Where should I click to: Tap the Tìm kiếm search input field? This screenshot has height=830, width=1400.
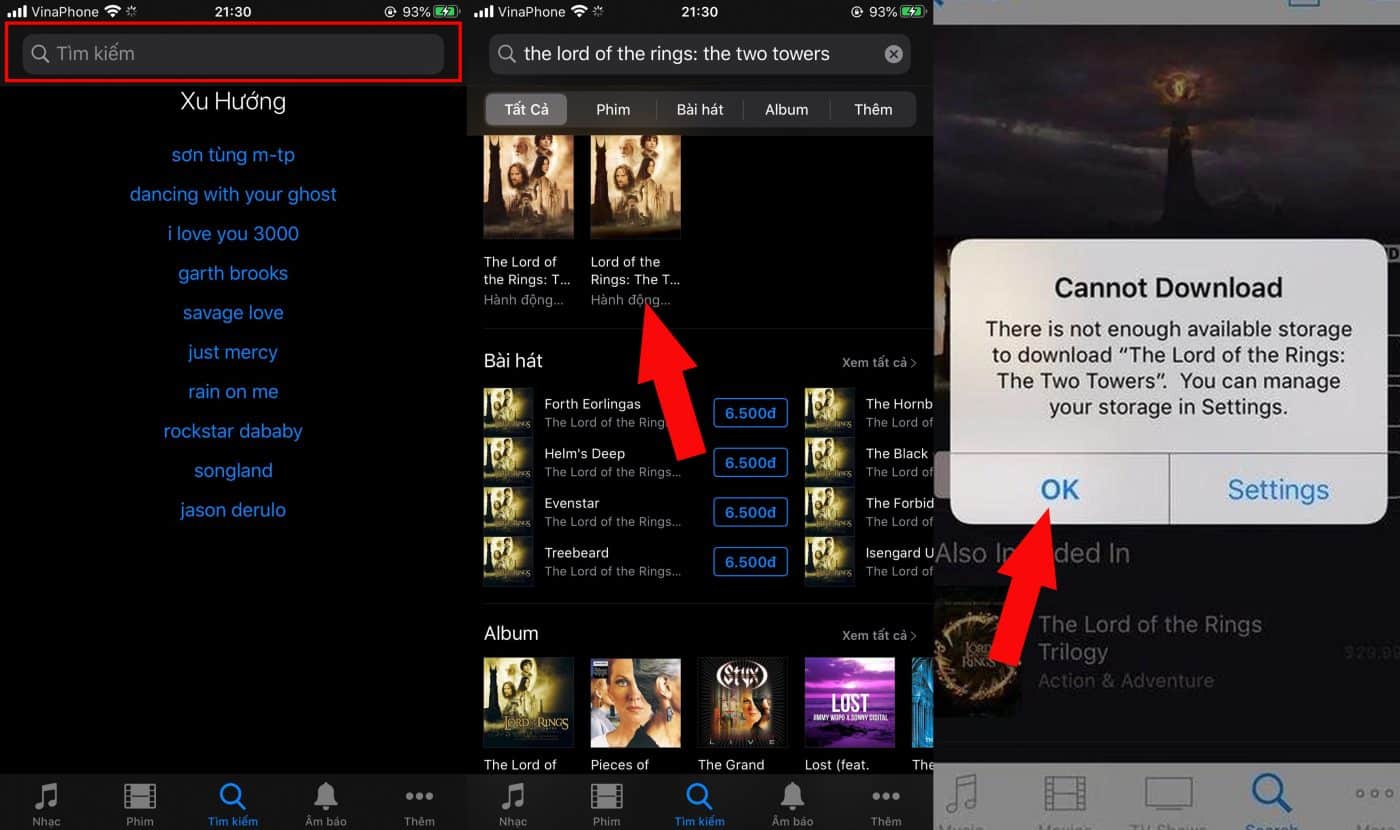pyautogui.click(x=233, y=53)
